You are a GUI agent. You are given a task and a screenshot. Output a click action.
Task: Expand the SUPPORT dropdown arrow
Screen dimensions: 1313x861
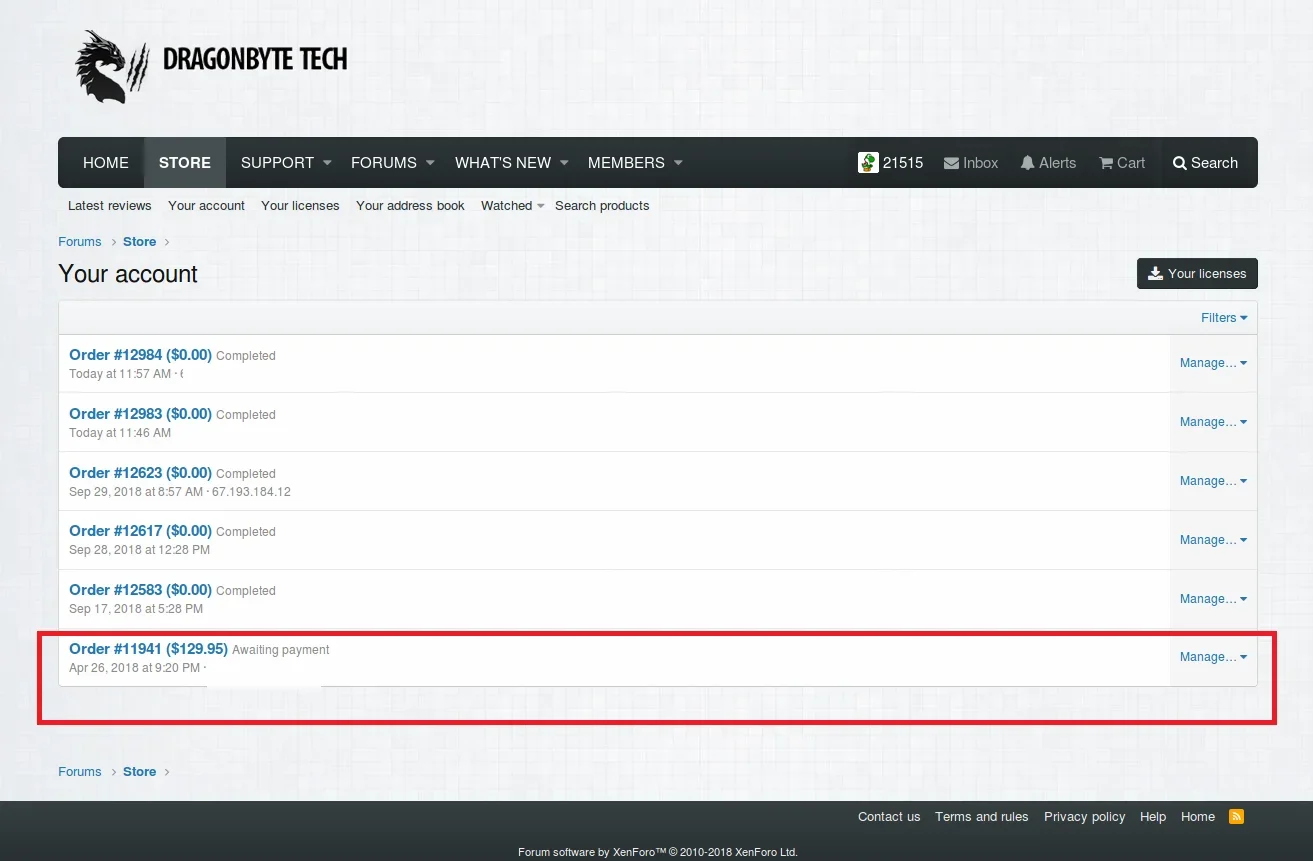tap(325, 163)
